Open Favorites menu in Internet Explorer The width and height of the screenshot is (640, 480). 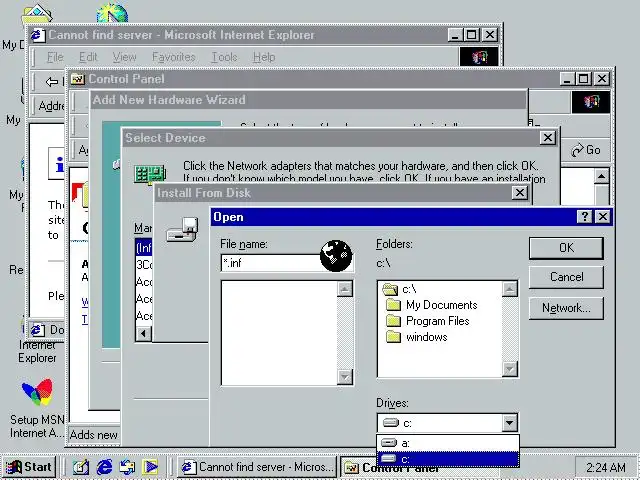(x=173, y=57)
